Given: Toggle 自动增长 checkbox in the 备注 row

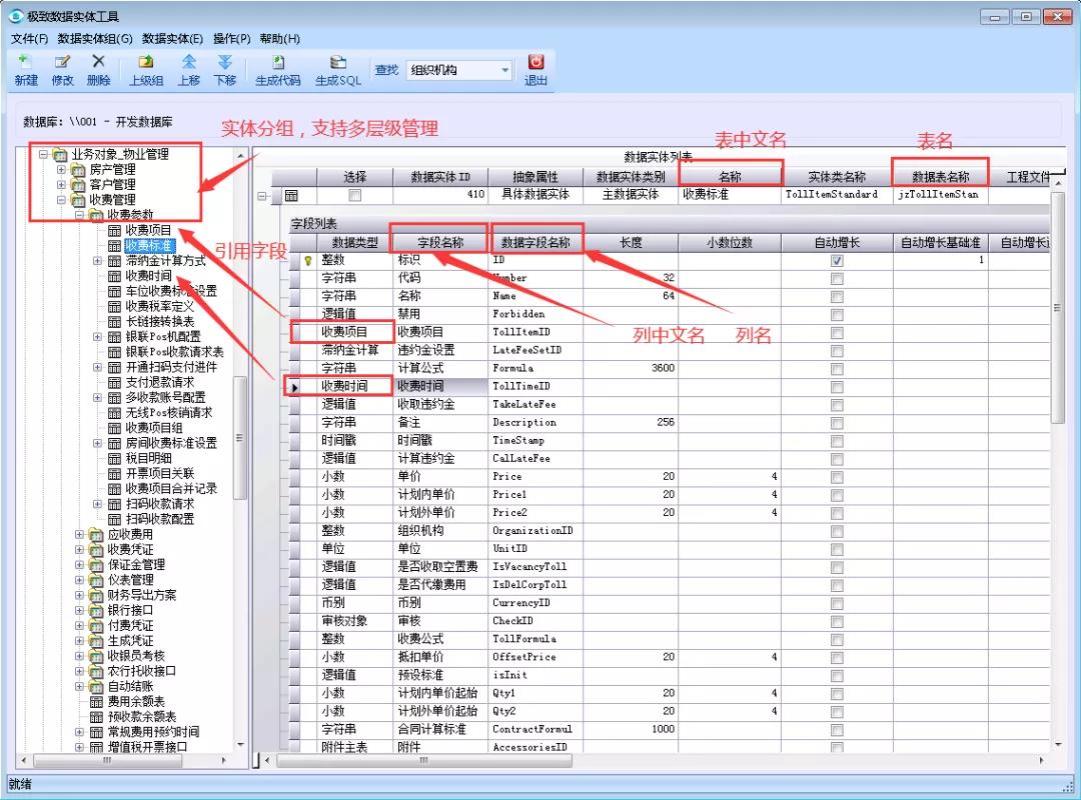Looking at the screenshot, I should tap(837, 423).
